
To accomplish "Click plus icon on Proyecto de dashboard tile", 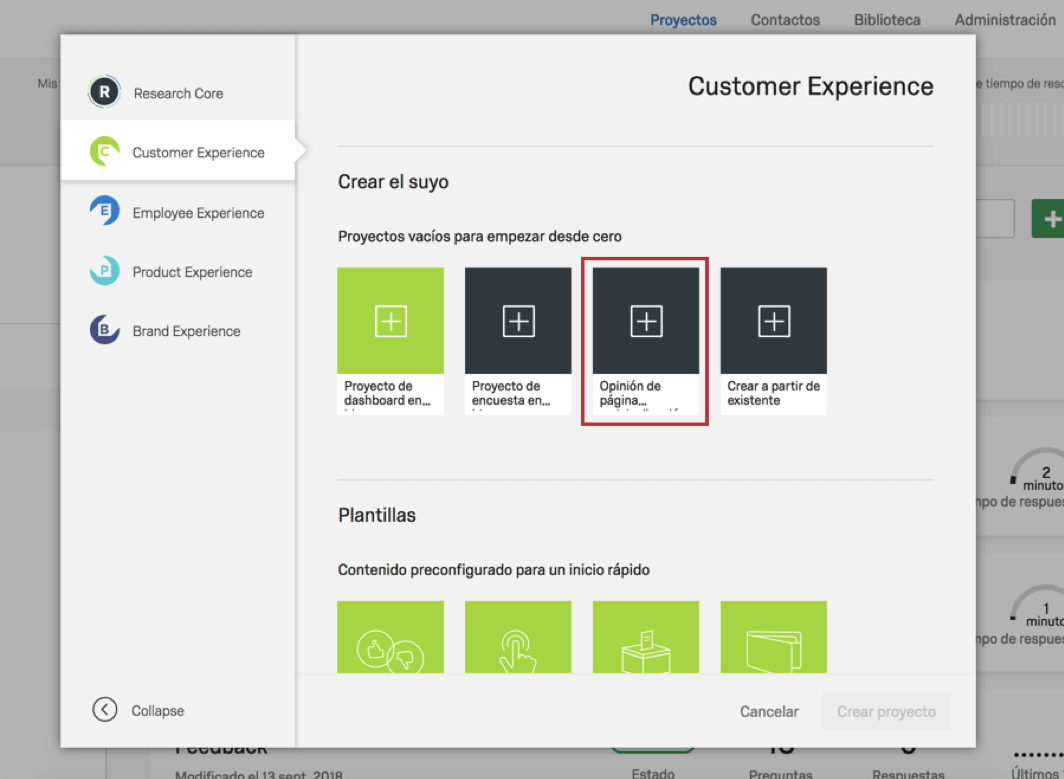I will (391, 321).
